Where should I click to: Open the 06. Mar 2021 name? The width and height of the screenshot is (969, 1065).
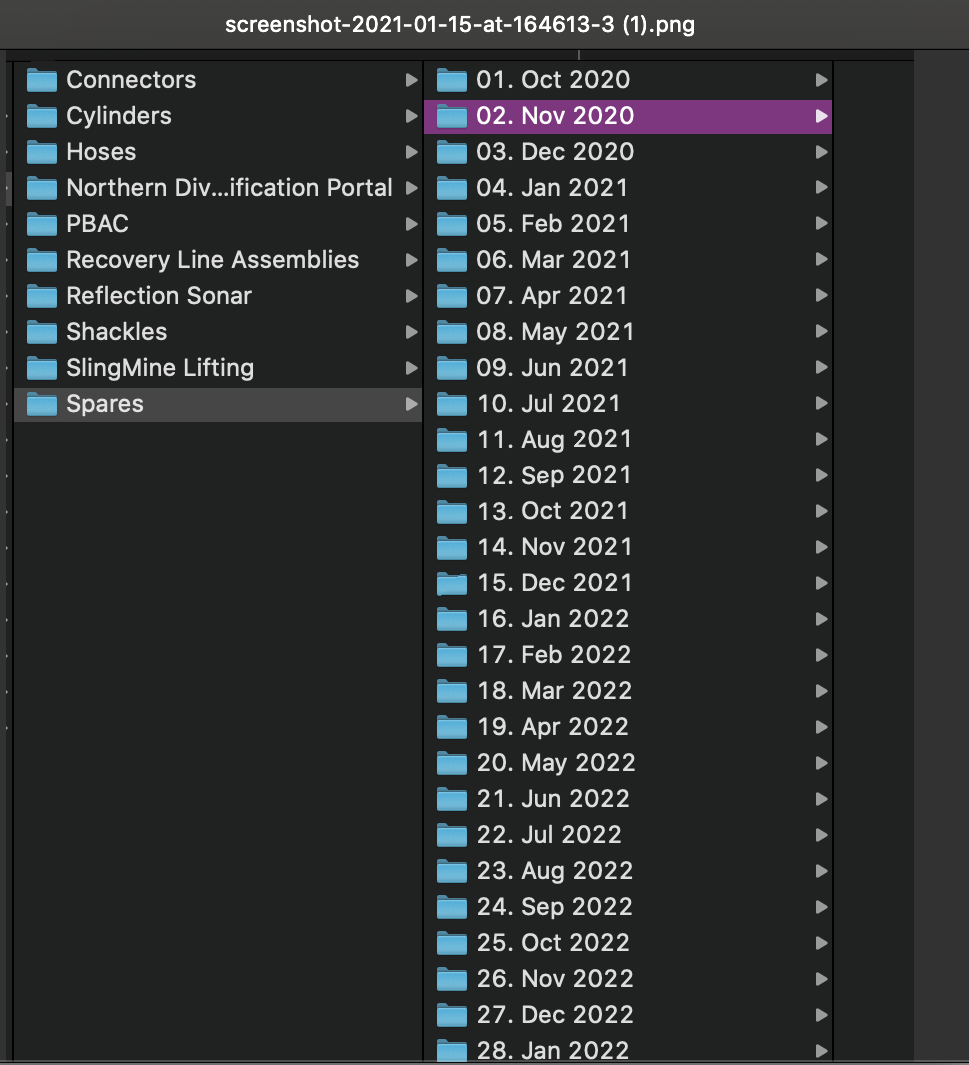click(553, 260)
